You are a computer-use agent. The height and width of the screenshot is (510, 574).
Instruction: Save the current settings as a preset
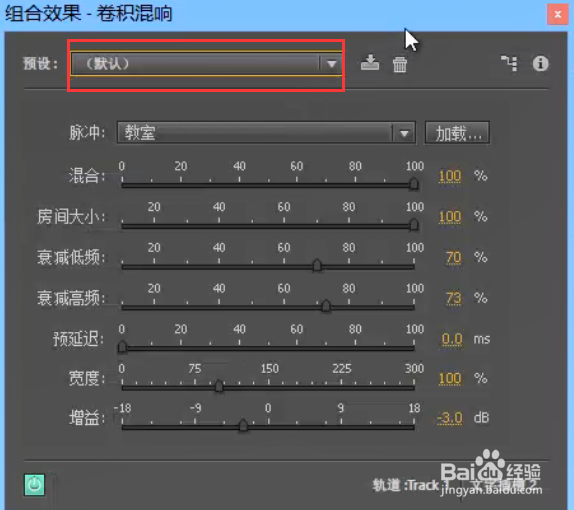370,63
